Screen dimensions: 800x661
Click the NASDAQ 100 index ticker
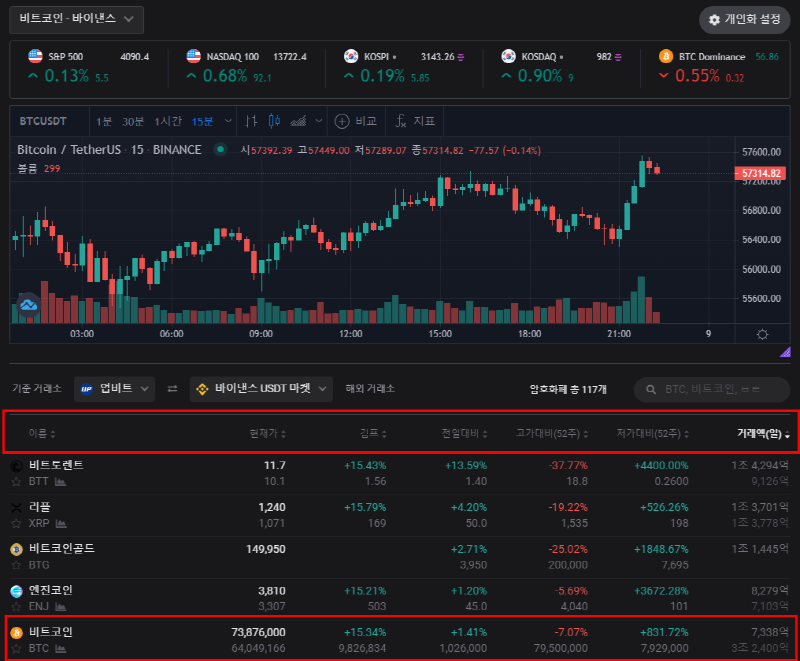246,68
